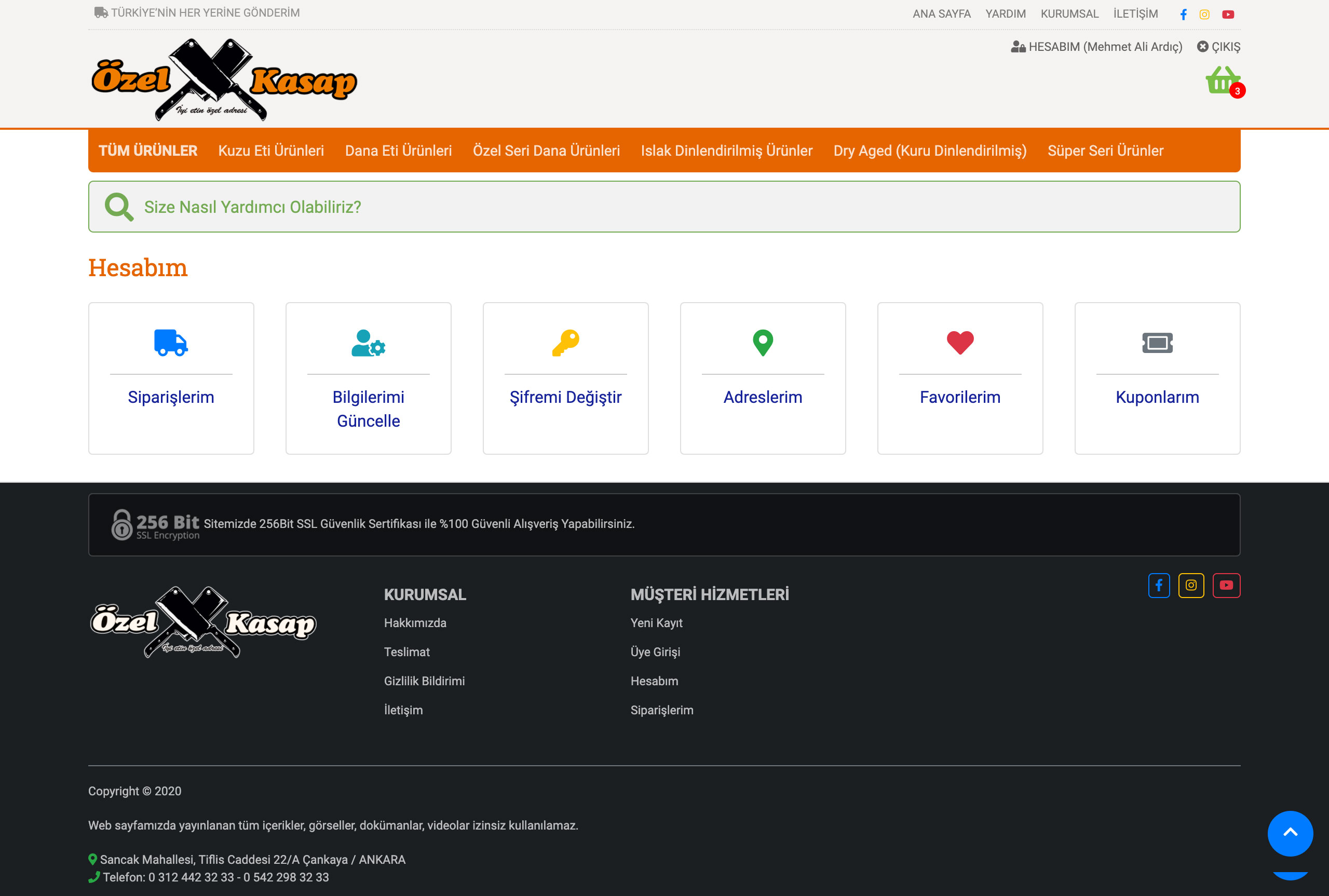1329x896 pixels.
Task: Click the user-gear Bilgilerimi Güncelle icon
Action: point(369,343)
